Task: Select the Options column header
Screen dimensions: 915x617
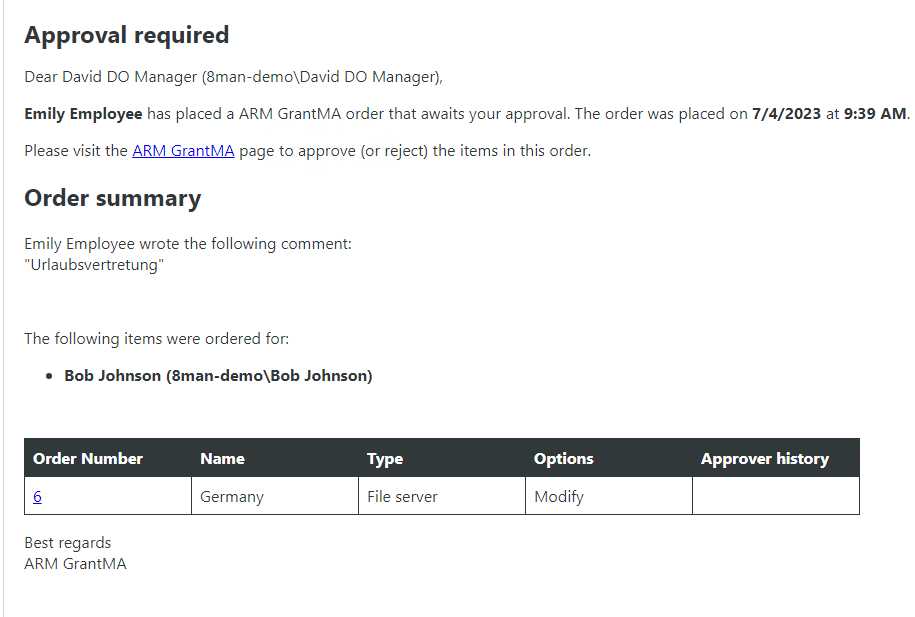Action: (563, 459)
